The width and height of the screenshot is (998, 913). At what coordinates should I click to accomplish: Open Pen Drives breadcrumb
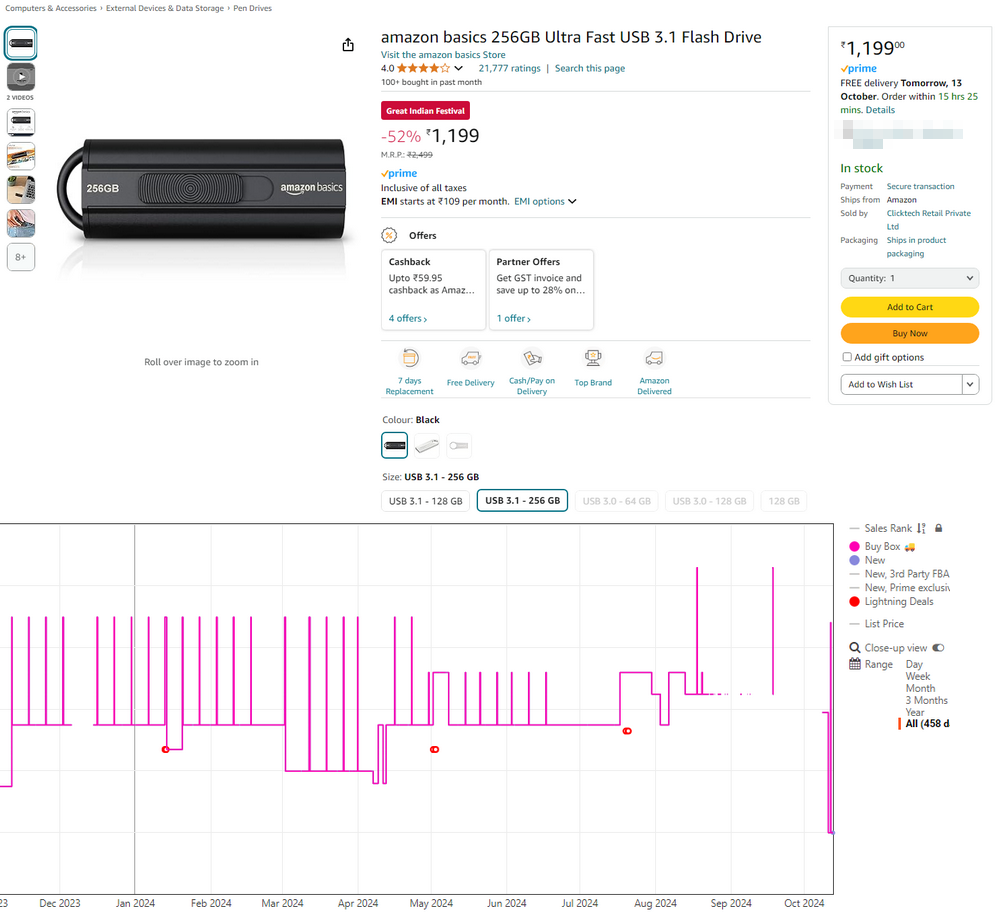pyautogui.click(x=252, y=8)
